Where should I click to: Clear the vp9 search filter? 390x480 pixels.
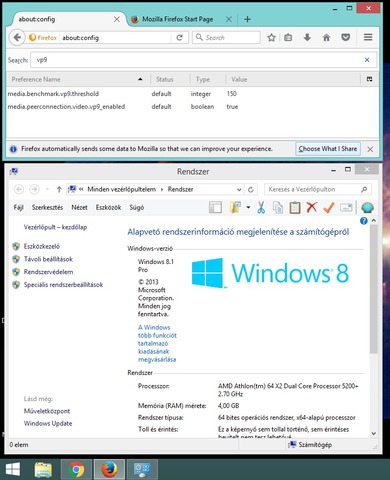367,60
